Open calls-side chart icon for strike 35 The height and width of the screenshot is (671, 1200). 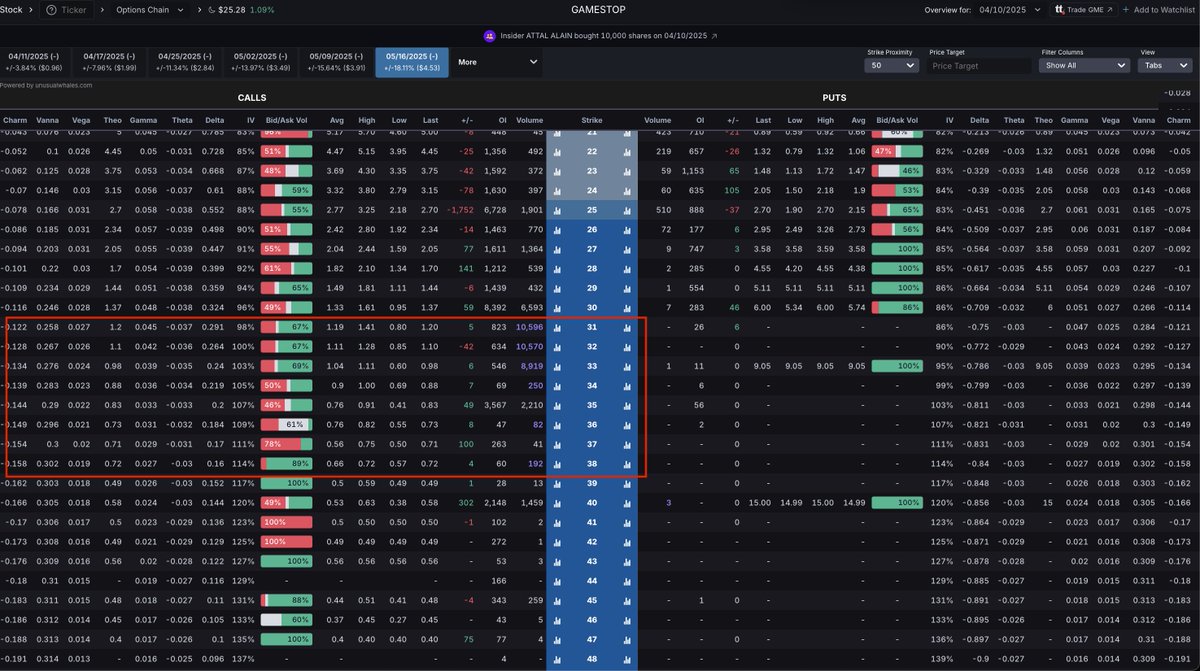(557, 405)
